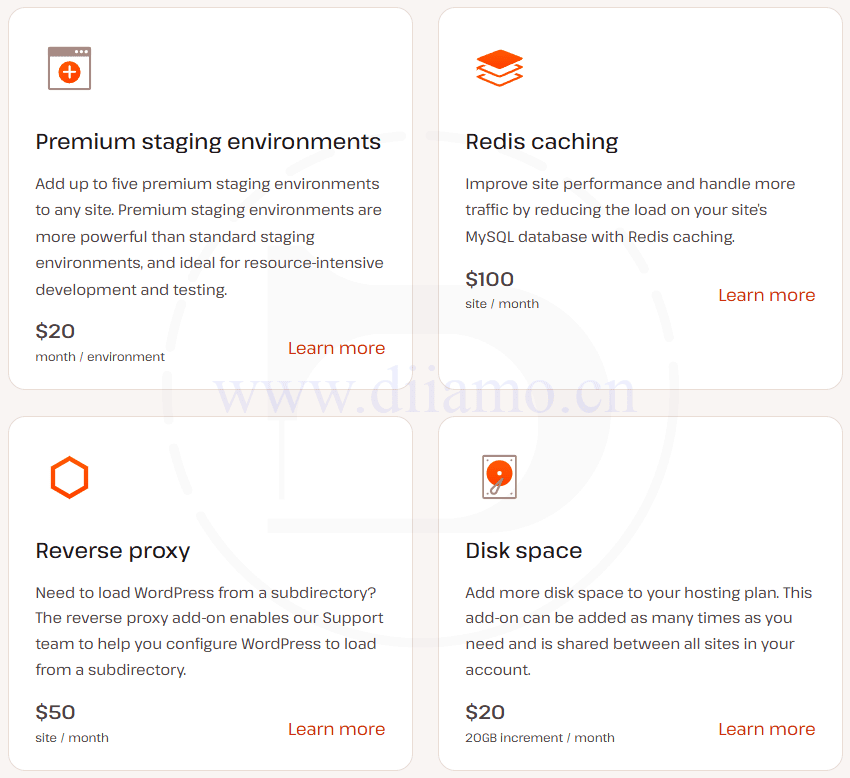850x778 pixels.
Task: Click the Premium staging environments description text
Action: (209, 237)
